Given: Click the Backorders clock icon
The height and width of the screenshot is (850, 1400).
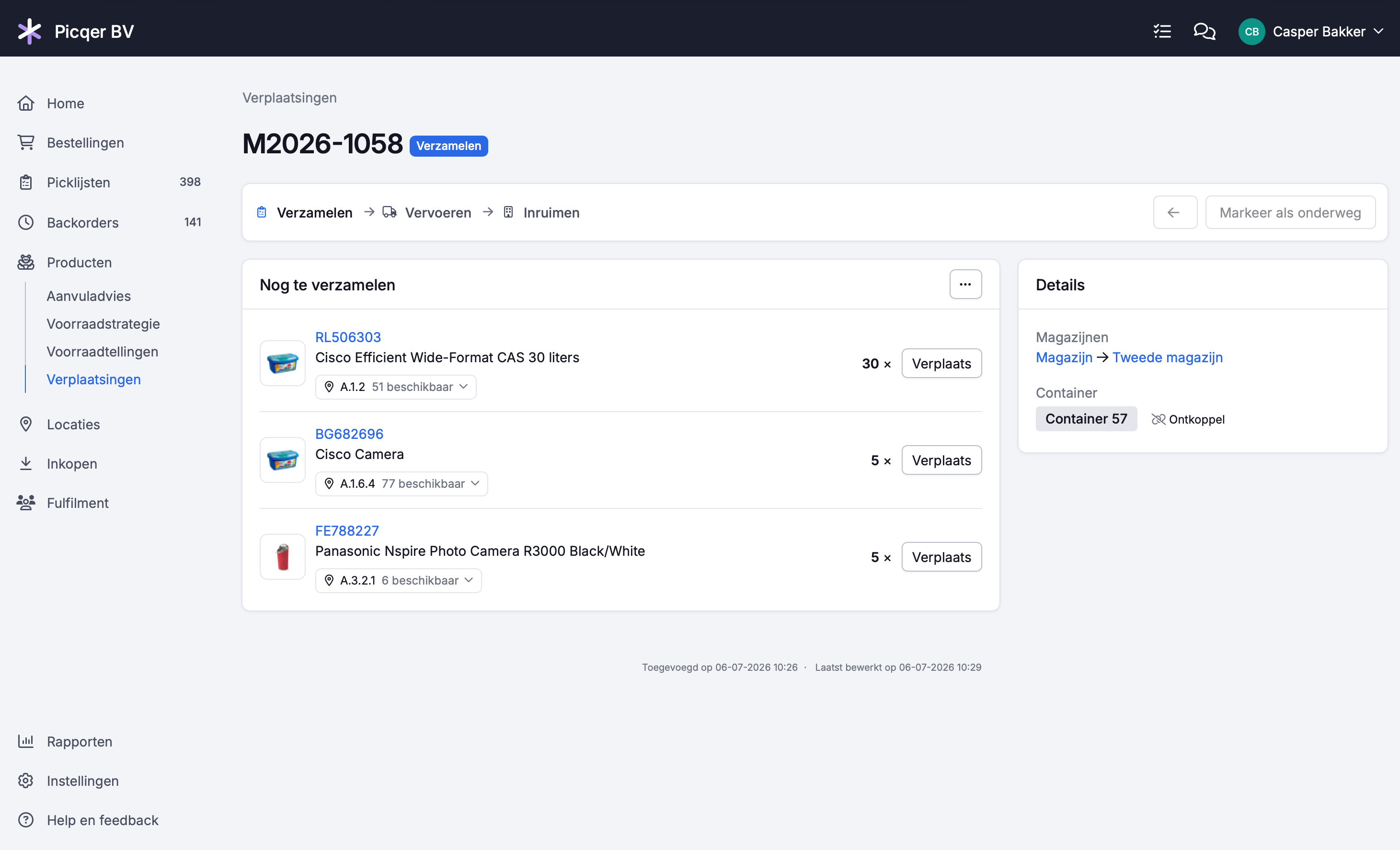Looking at the screenshot, I should point(25,222).
